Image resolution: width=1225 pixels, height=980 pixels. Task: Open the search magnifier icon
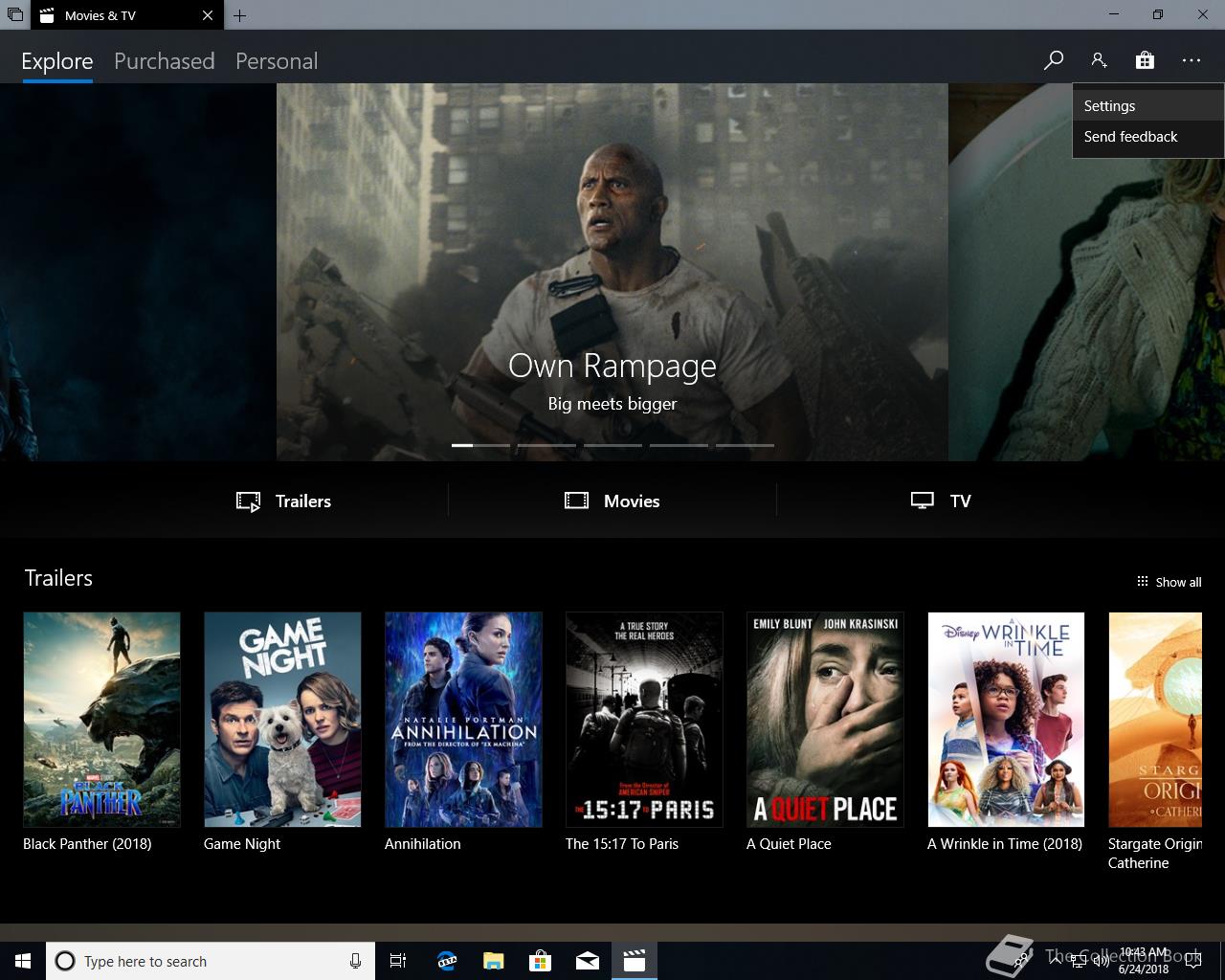coord(1054,60)
